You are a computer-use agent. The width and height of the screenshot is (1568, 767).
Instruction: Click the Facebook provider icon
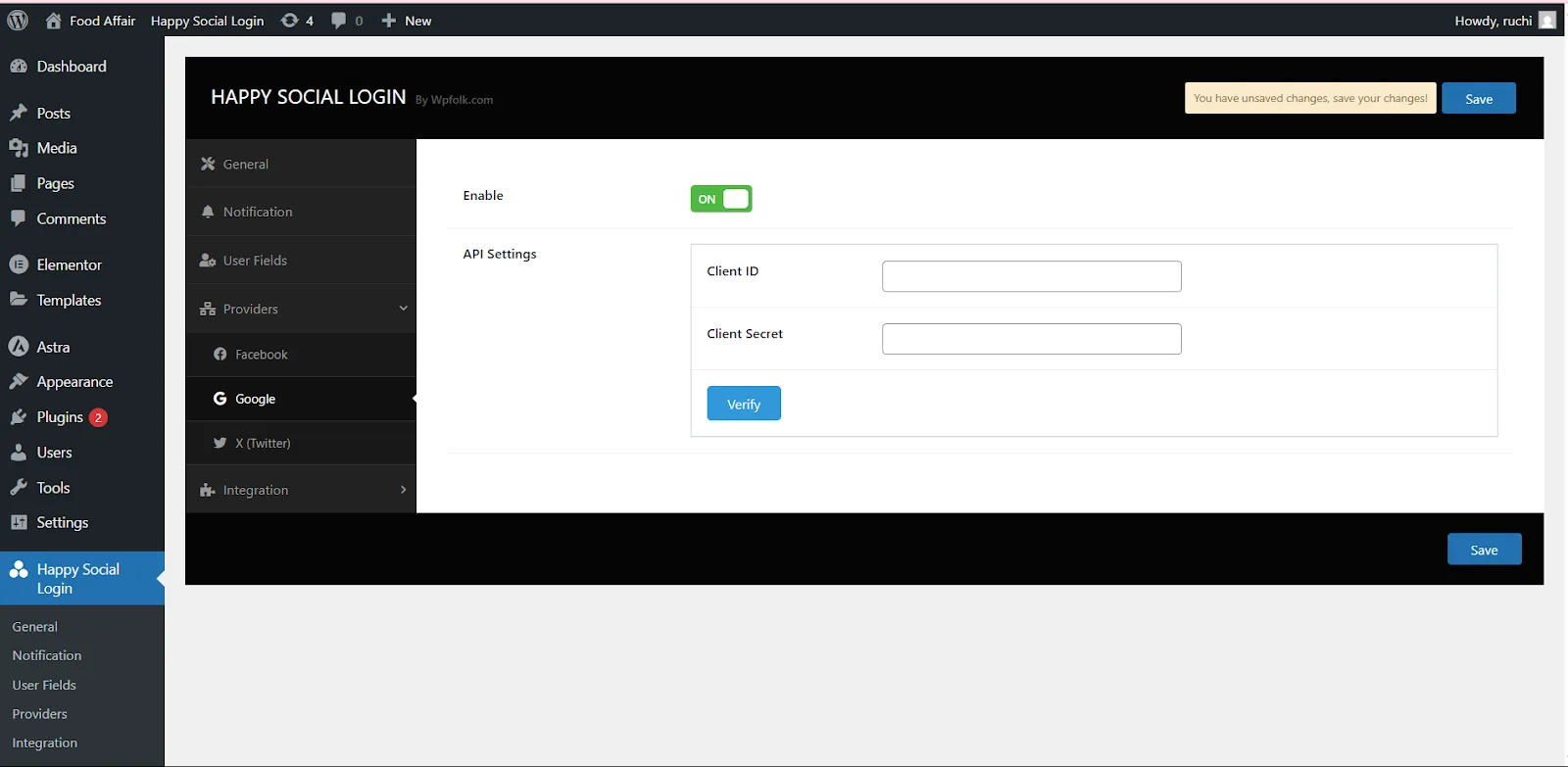pyautogui.click(x=220, y=355)
